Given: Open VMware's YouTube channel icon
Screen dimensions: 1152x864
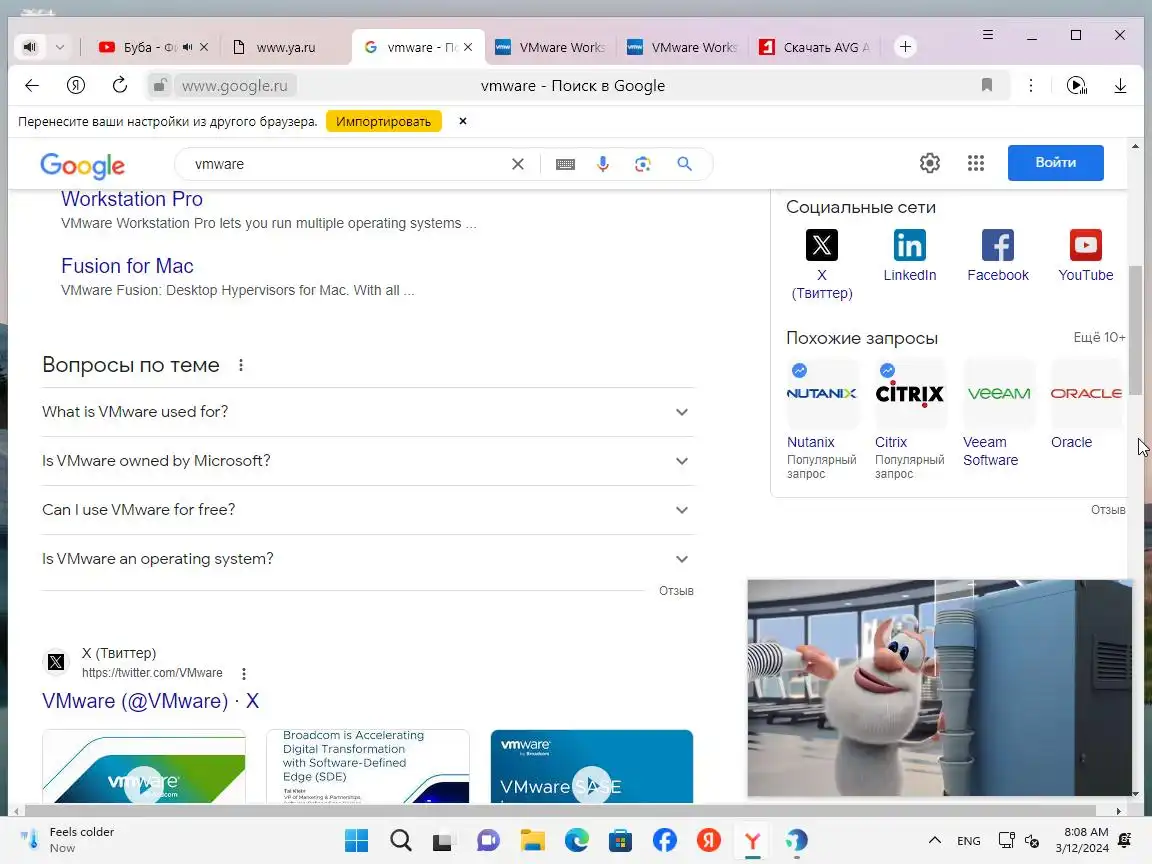Looking at the screenshot, I should pos(1086,245).
